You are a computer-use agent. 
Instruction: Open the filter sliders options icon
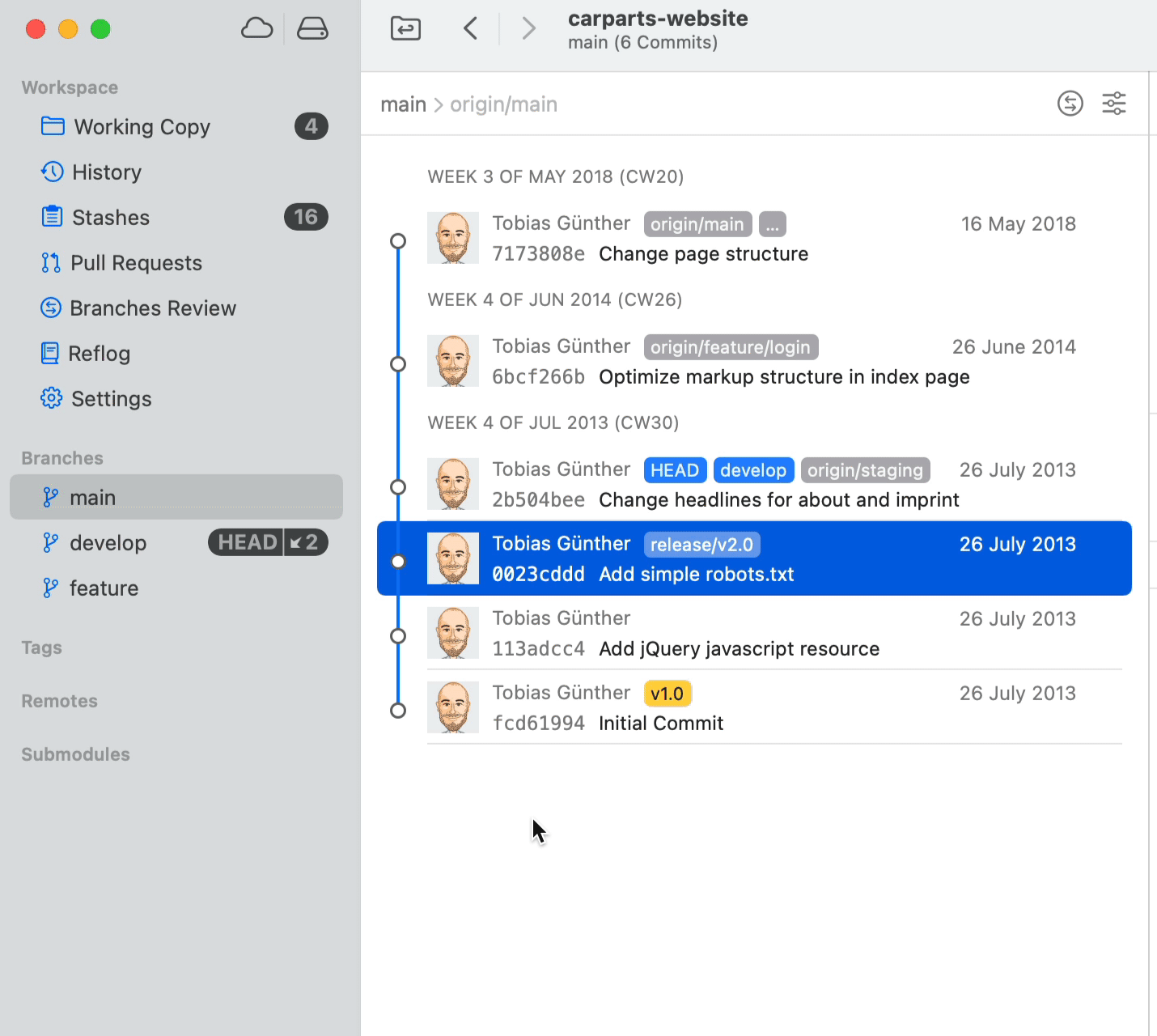pos(1114,104)
